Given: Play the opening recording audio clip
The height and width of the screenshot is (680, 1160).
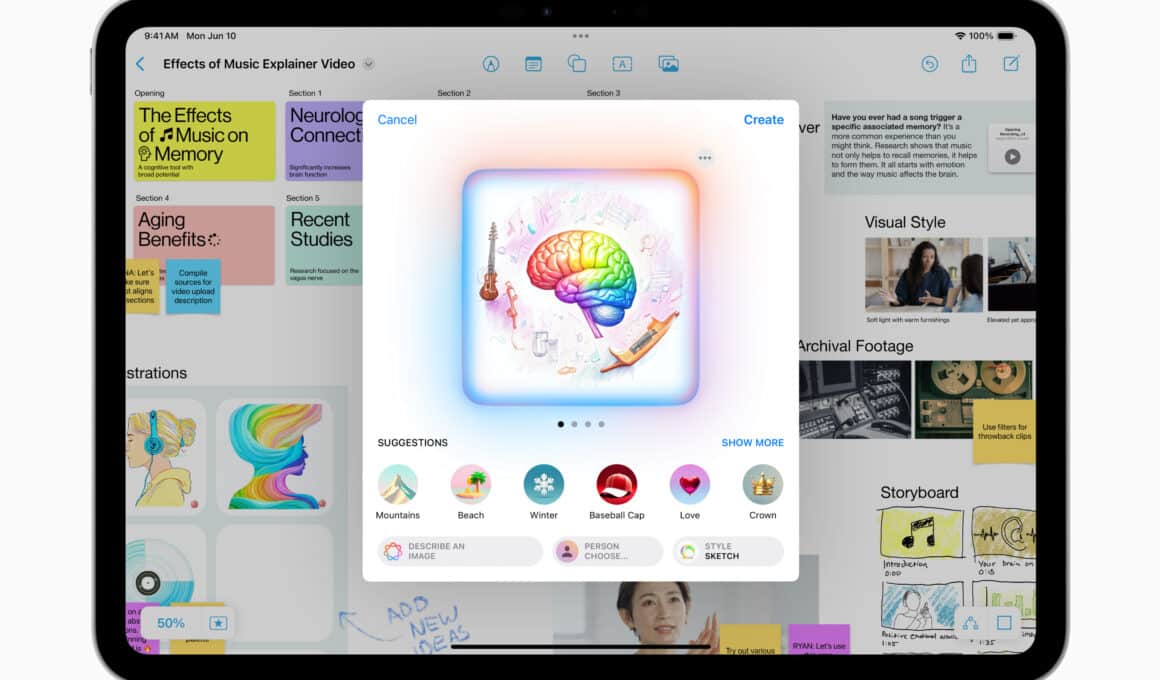Looking at the screenshot, I should click(x=1012, y=157).
